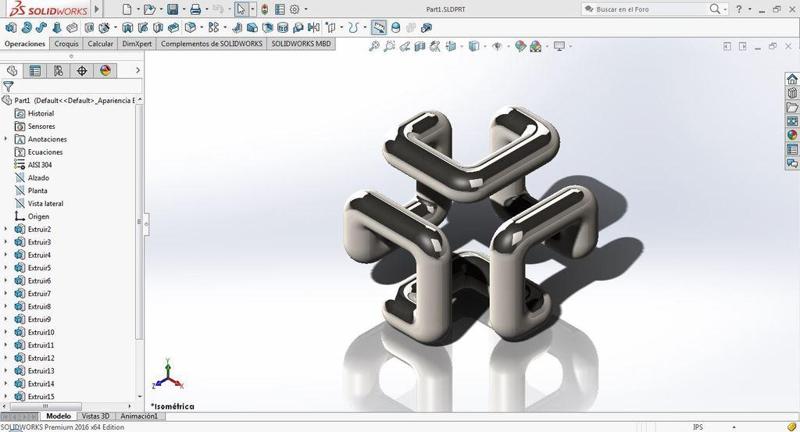The image size is (800, 432).
Task: Switch to the Operaciones tab
Action: pyautogui.click(x=25, y=44)
